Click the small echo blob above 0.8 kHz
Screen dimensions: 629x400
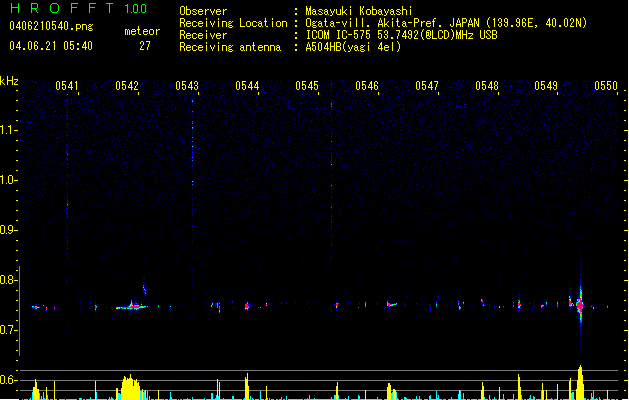(x=144, y=288)
